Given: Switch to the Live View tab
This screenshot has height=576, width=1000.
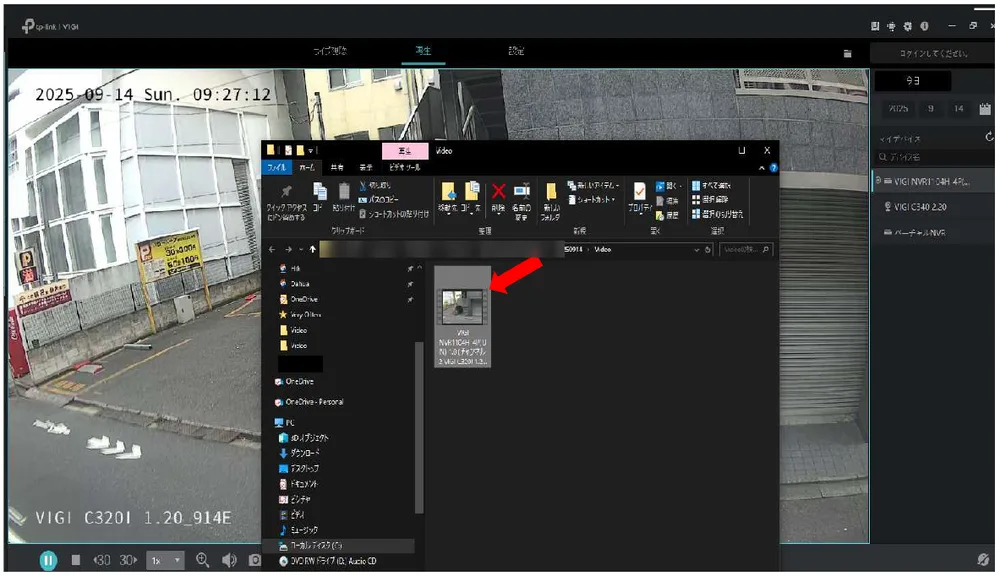Looking at the screenshot, I should [330, 50].
